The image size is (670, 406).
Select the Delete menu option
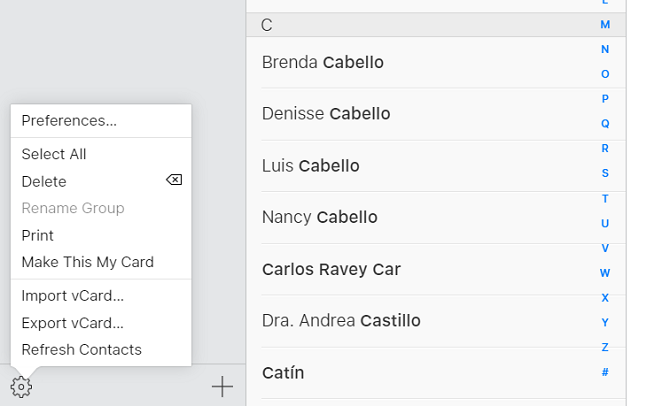[x=44, y=181]
